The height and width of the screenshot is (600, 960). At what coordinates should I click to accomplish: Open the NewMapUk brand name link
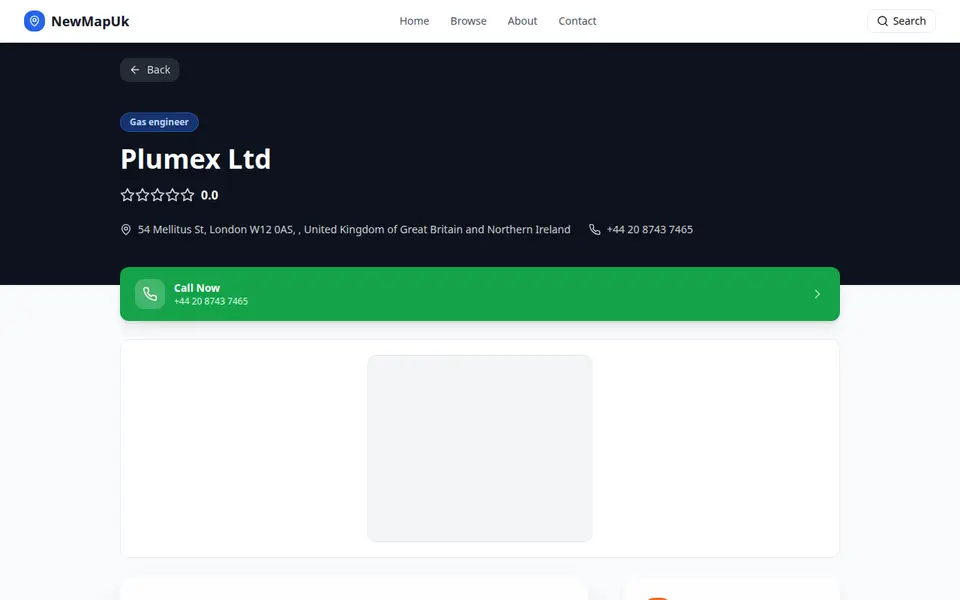(x=90, y=21)
